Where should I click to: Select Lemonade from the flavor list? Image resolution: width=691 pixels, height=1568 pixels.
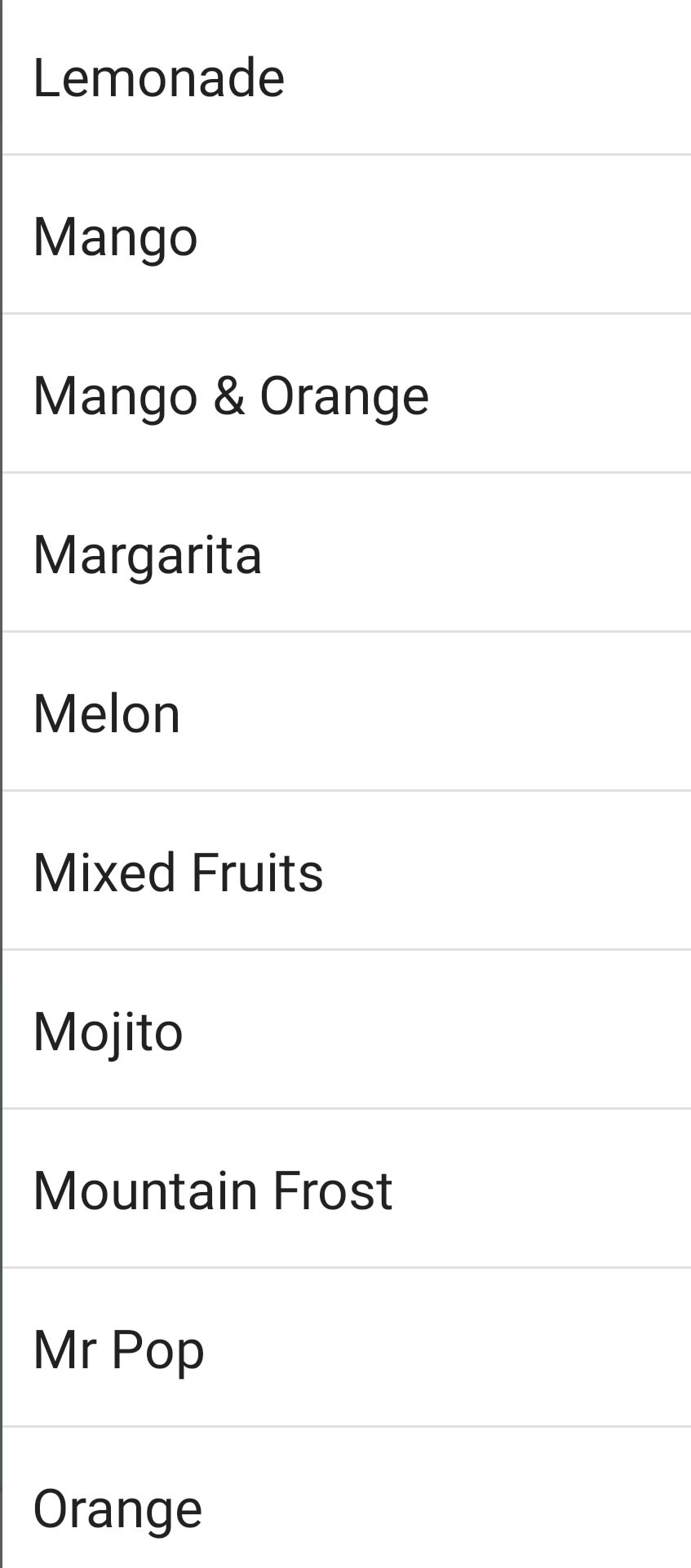[158, 78]
